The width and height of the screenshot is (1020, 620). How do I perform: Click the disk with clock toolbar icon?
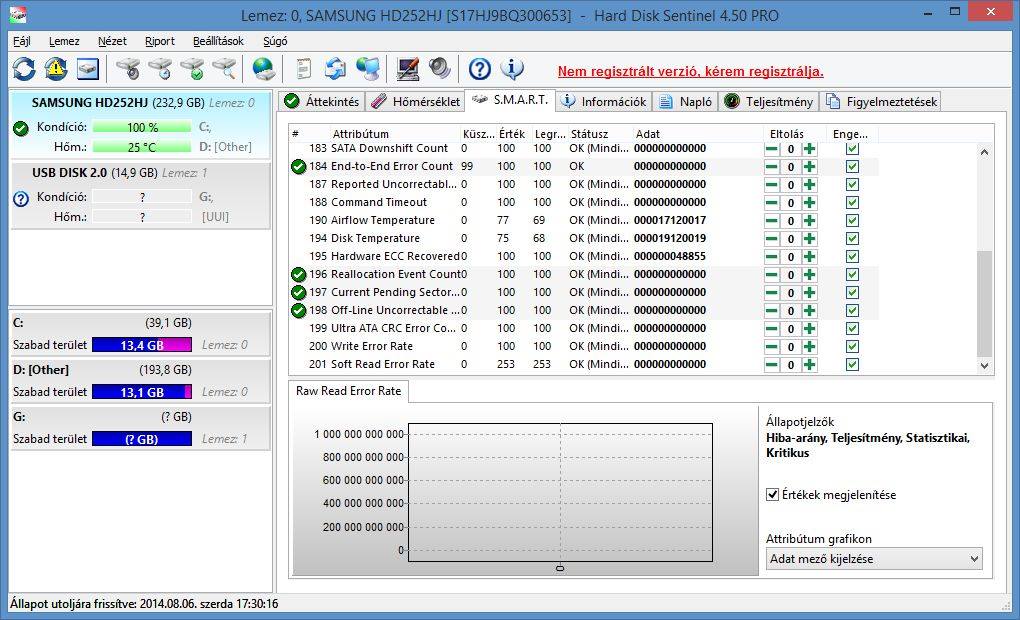(160, 69)
